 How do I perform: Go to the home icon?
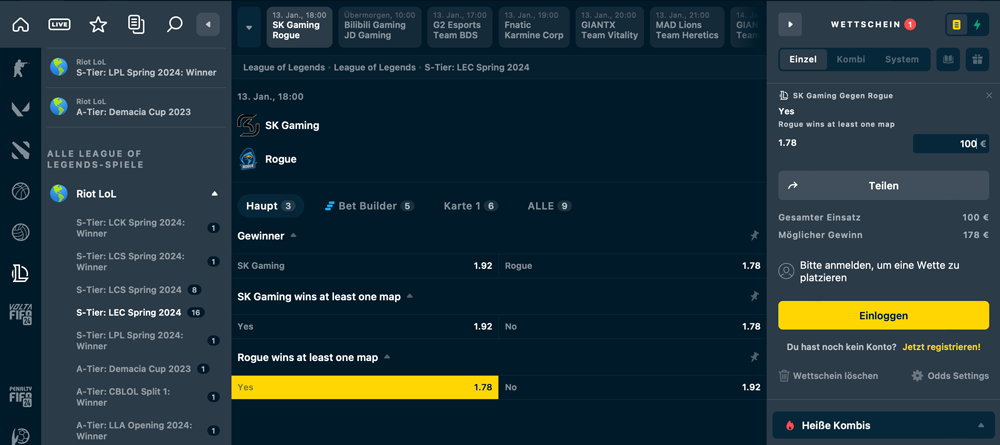coord(20,25)
